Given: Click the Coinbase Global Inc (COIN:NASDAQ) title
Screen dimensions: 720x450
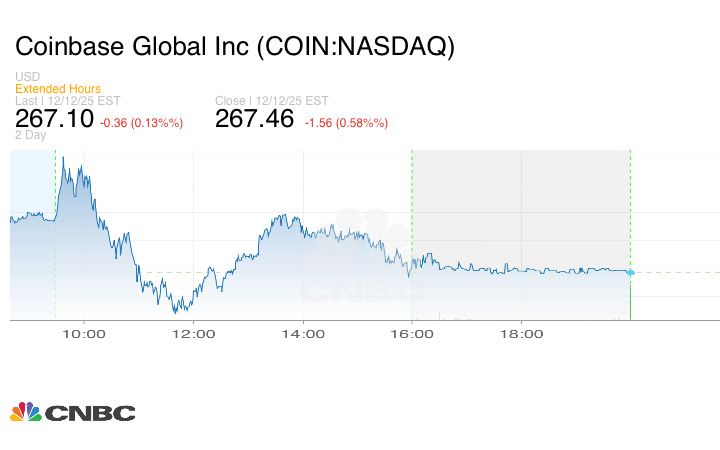Looking at the screenshot, I should point(234,46).
